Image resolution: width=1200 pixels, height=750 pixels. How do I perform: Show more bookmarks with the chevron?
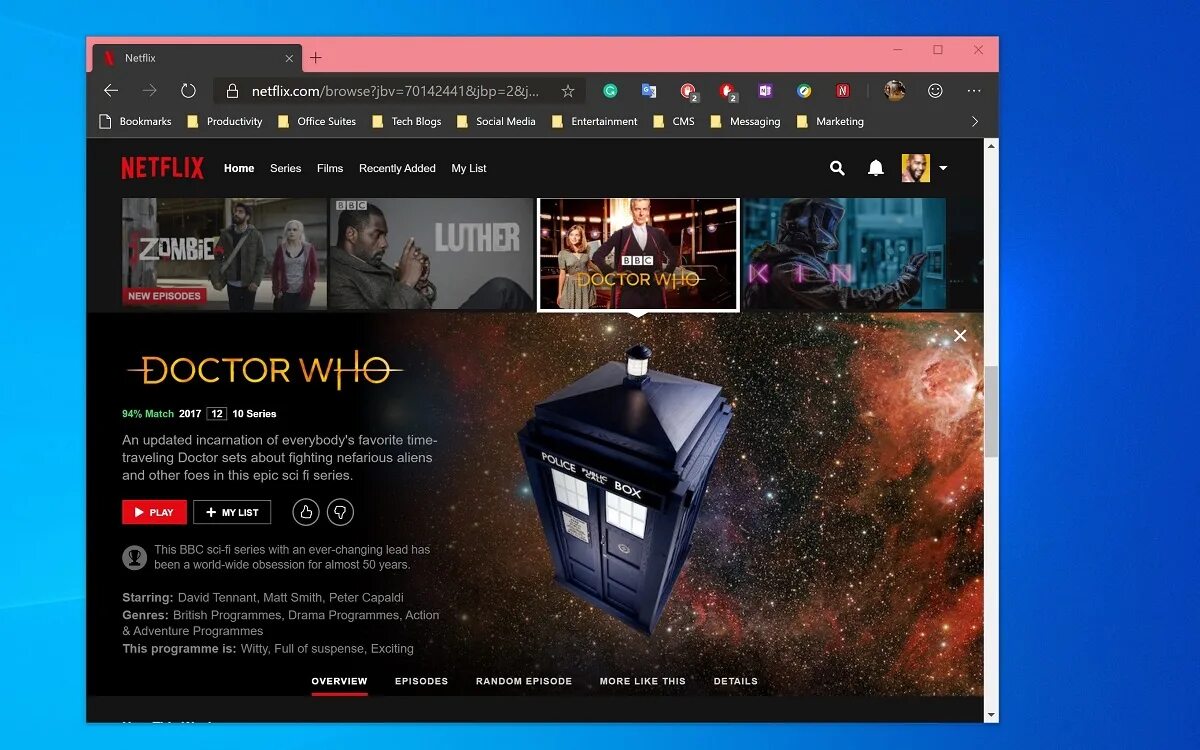click(975, 122)
